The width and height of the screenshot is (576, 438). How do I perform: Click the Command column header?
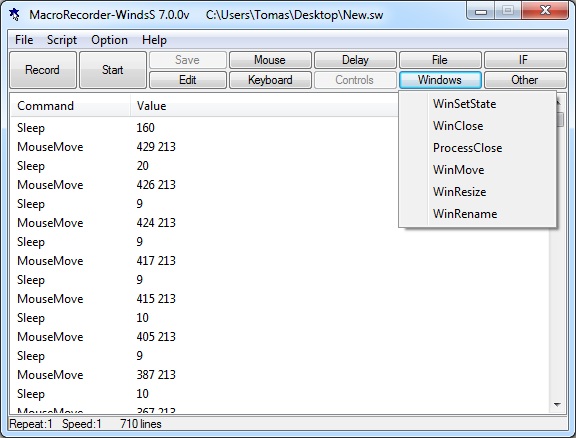click(71, 106)
